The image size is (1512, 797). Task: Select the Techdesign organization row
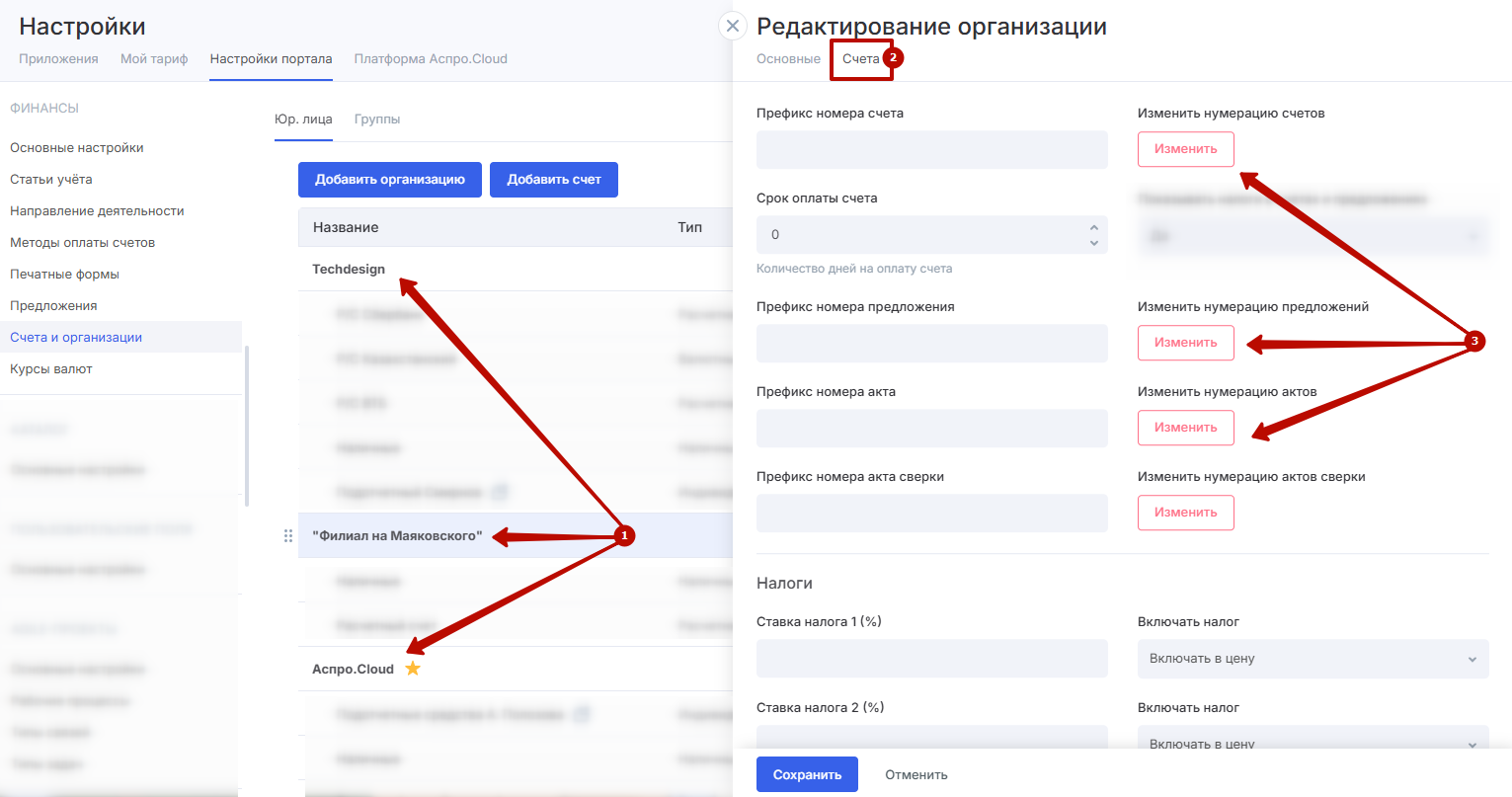click(x=349, y=269)
